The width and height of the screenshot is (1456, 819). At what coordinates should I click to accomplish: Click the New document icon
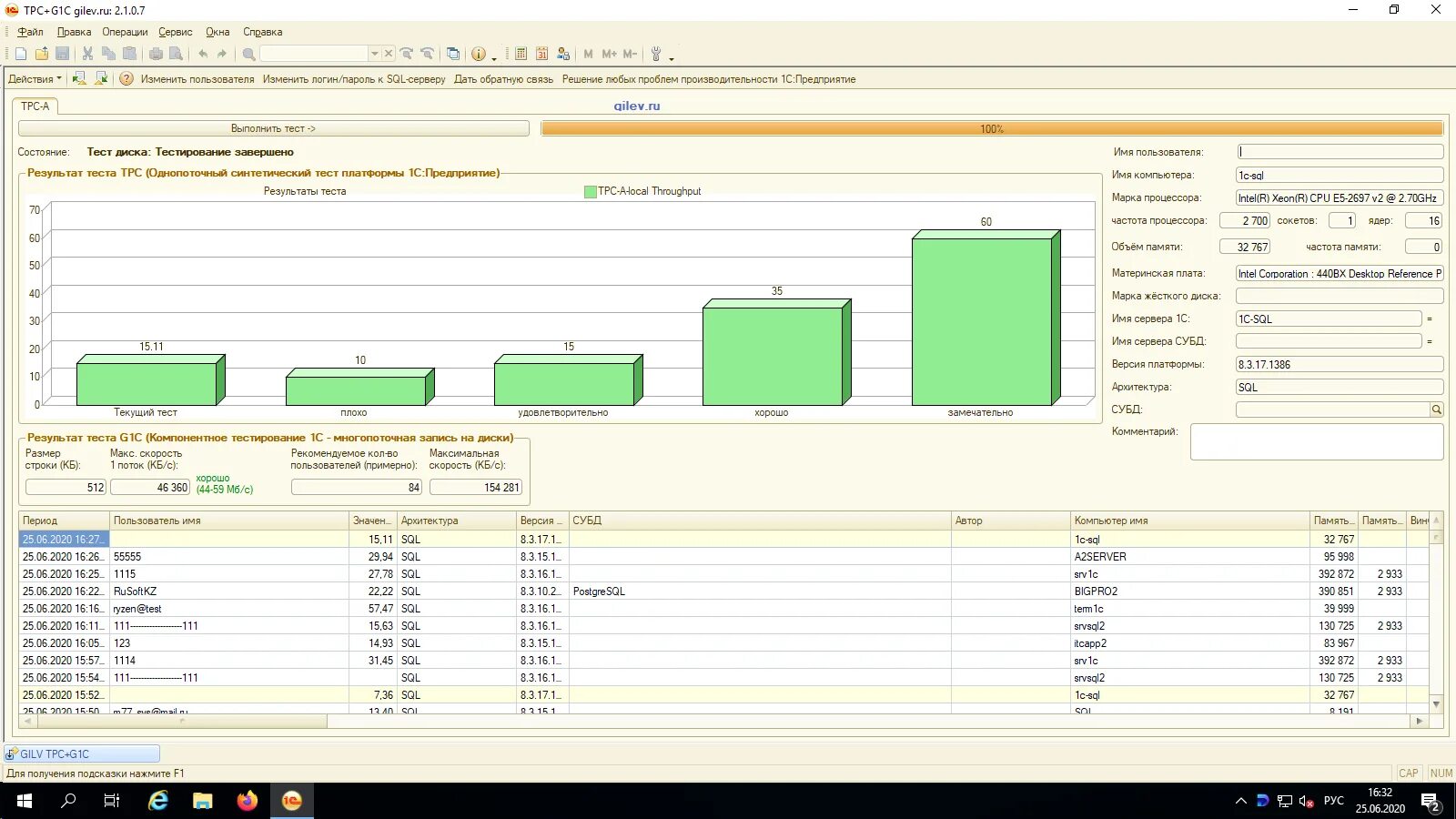tap(21, 54)
